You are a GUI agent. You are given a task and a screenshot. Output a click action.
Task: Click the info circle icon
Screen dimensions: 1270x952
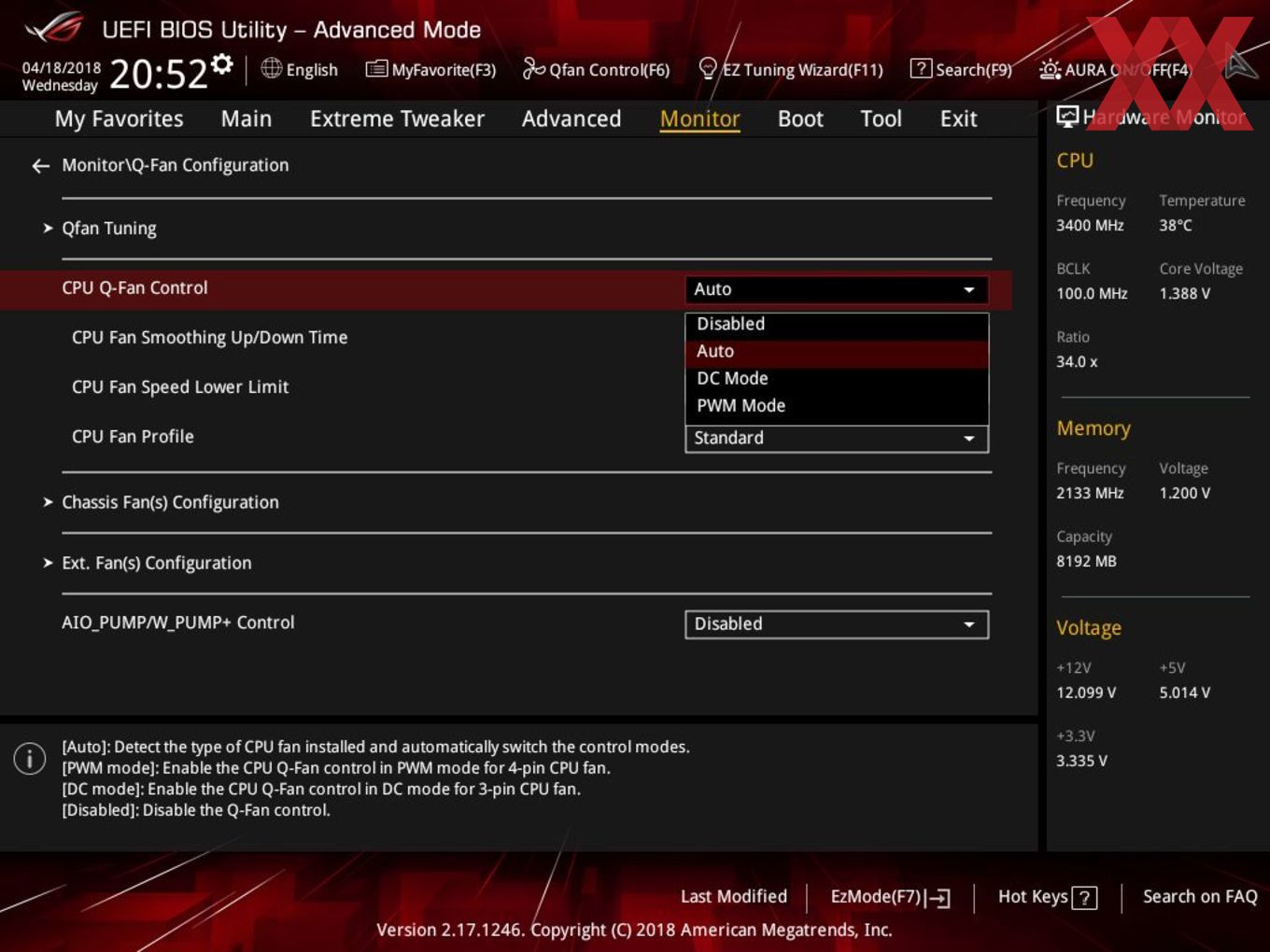click(30, 758)
